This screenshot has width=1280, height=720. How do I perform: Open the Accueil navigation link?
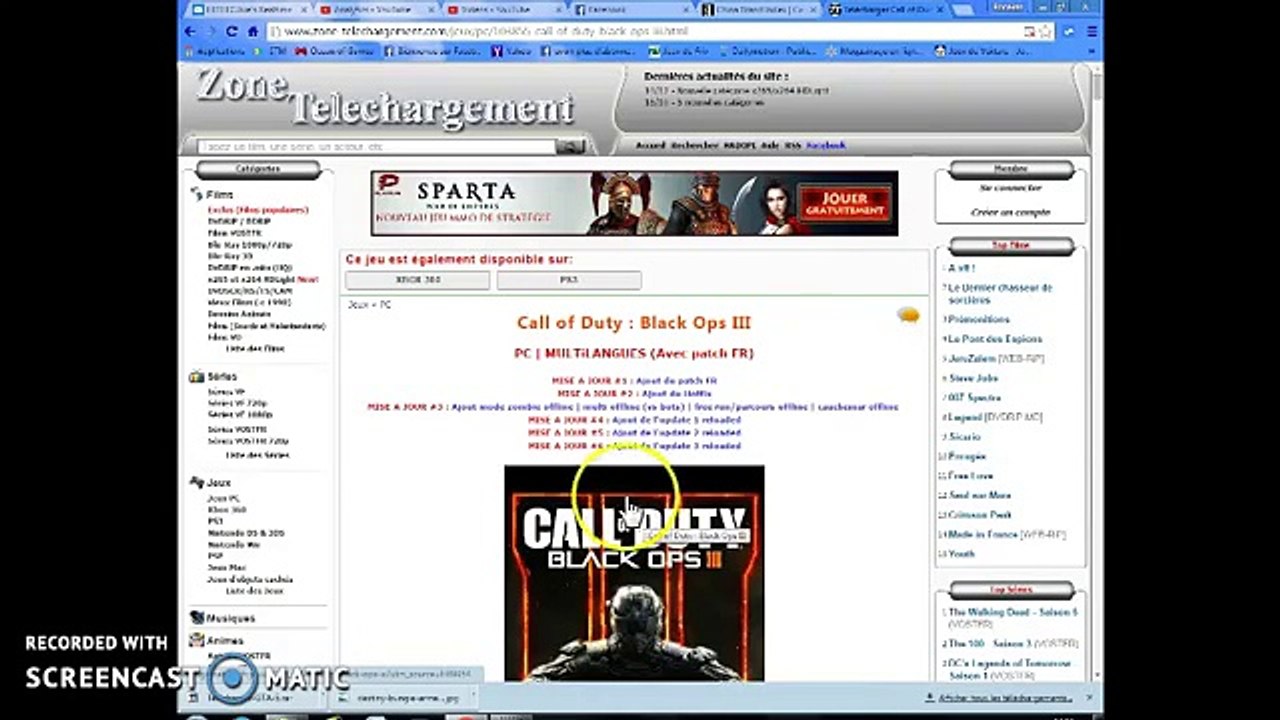650,145
